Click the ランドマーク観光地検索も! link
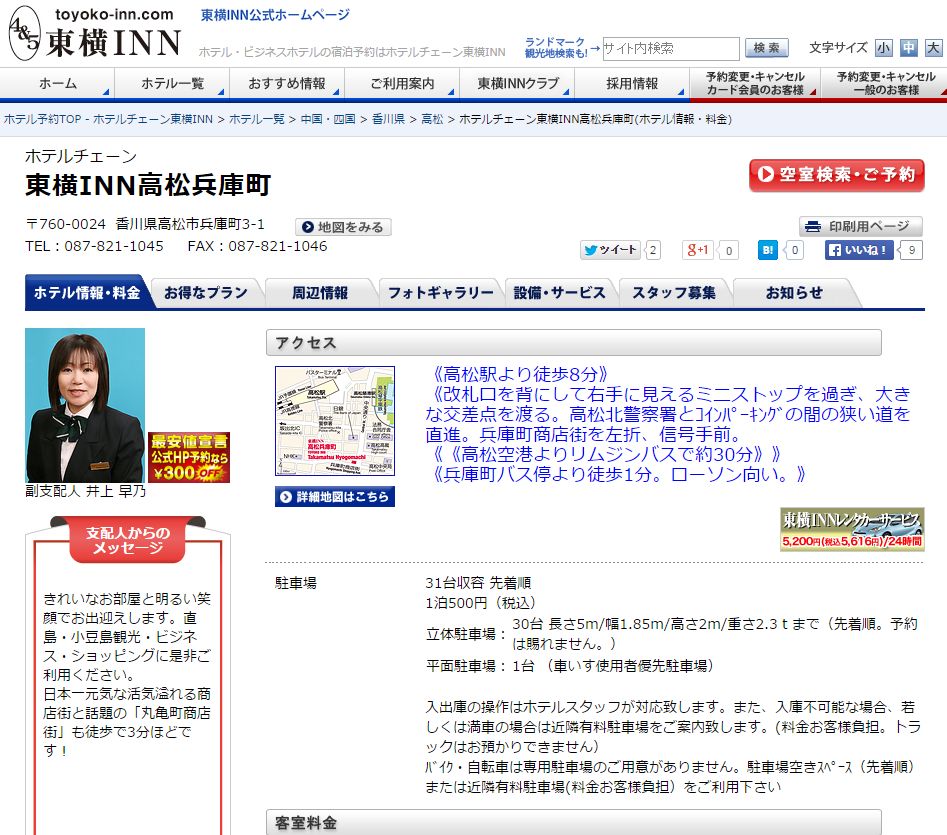Viewport: 947px width, 835px height. (x=556, y=48)
